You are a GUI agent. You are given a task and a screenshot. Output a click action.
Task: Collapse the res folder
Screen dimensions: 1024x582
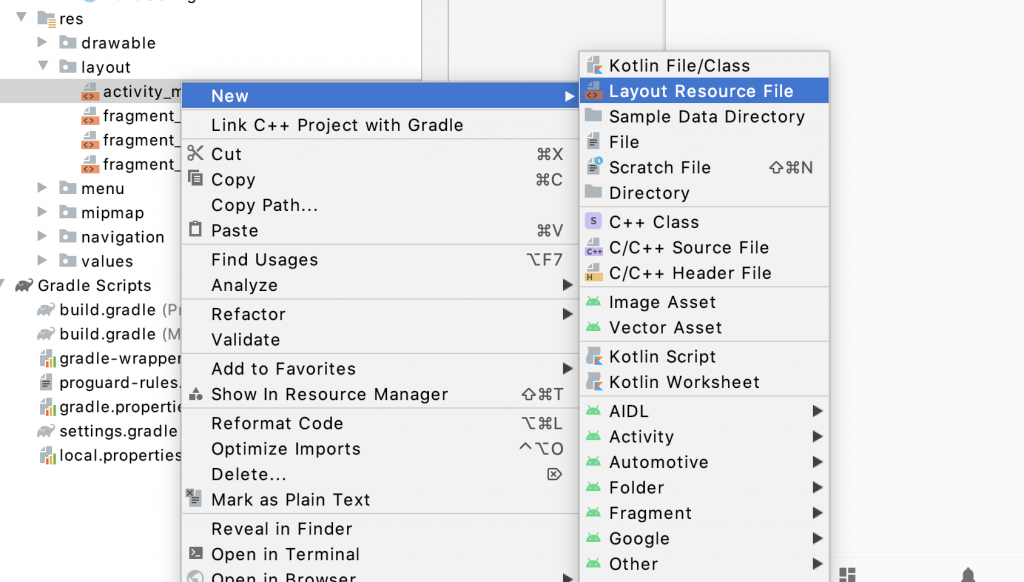(x=21, y=18)
